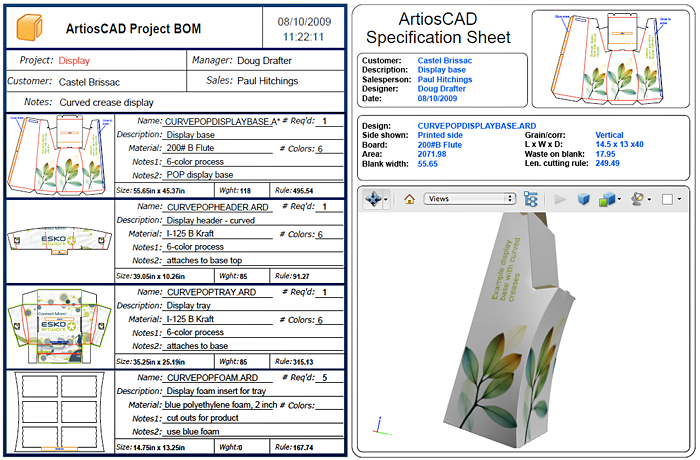The width and height of the screenshot is (700, 460).
Task: Click the red Display project link
Action: pos(73,60)
